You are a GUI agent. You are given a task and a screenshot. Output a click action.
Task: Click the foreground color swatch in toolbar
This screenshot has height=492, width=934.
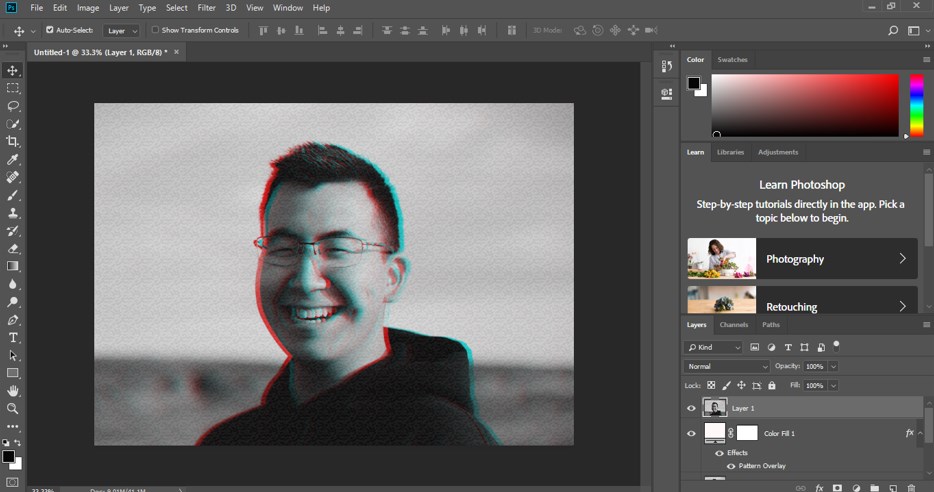8,456
